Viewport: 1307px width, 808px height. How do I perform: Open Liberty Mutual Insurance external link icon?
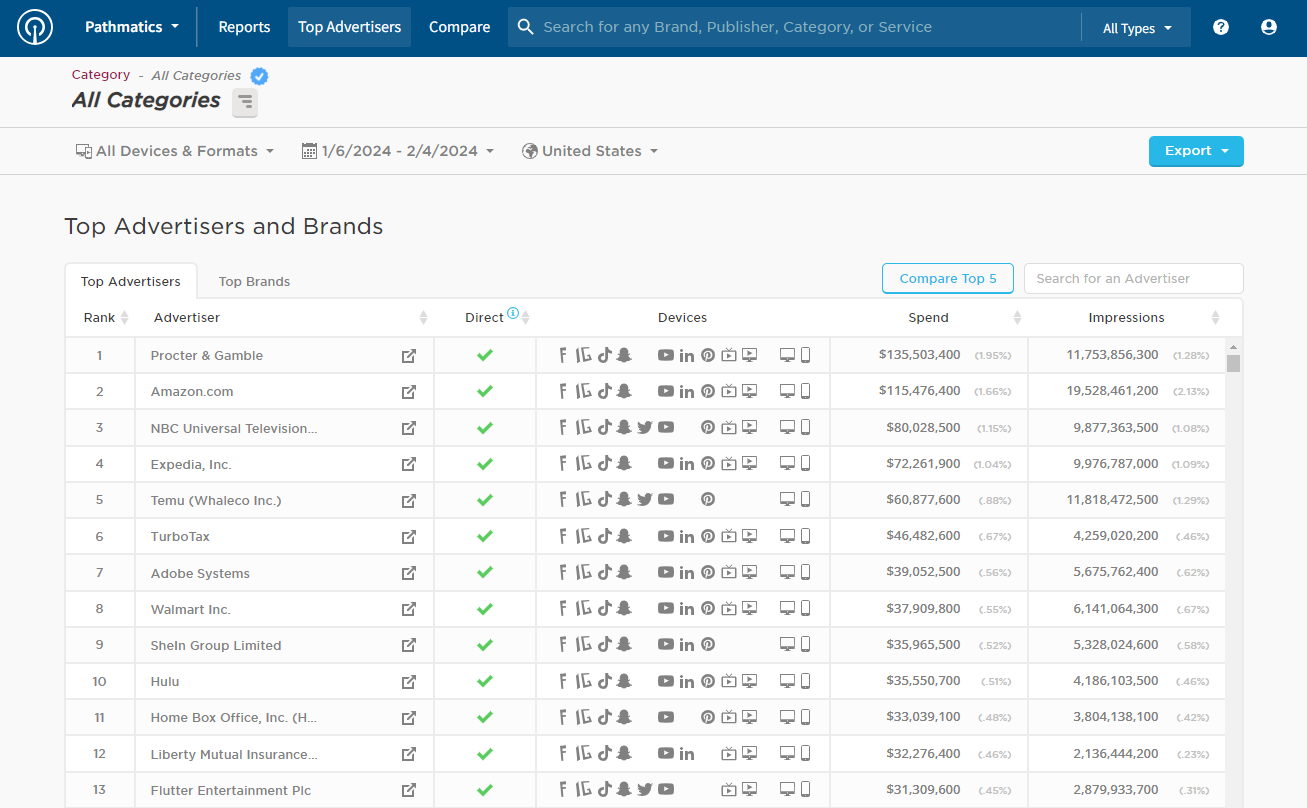pyautogui.click(x=409, y=754)
